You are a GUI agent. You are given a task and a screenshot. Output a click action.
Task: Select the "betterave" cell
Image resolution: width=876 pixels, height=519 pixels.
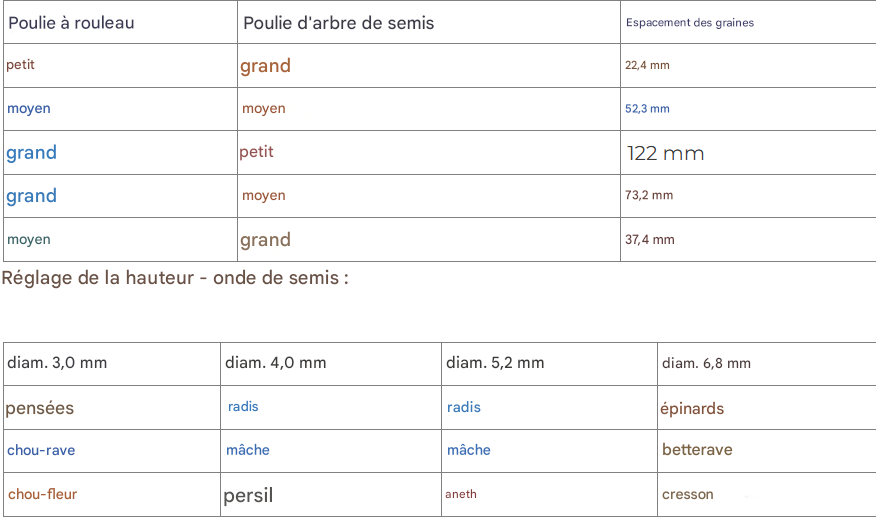point(697,450)
